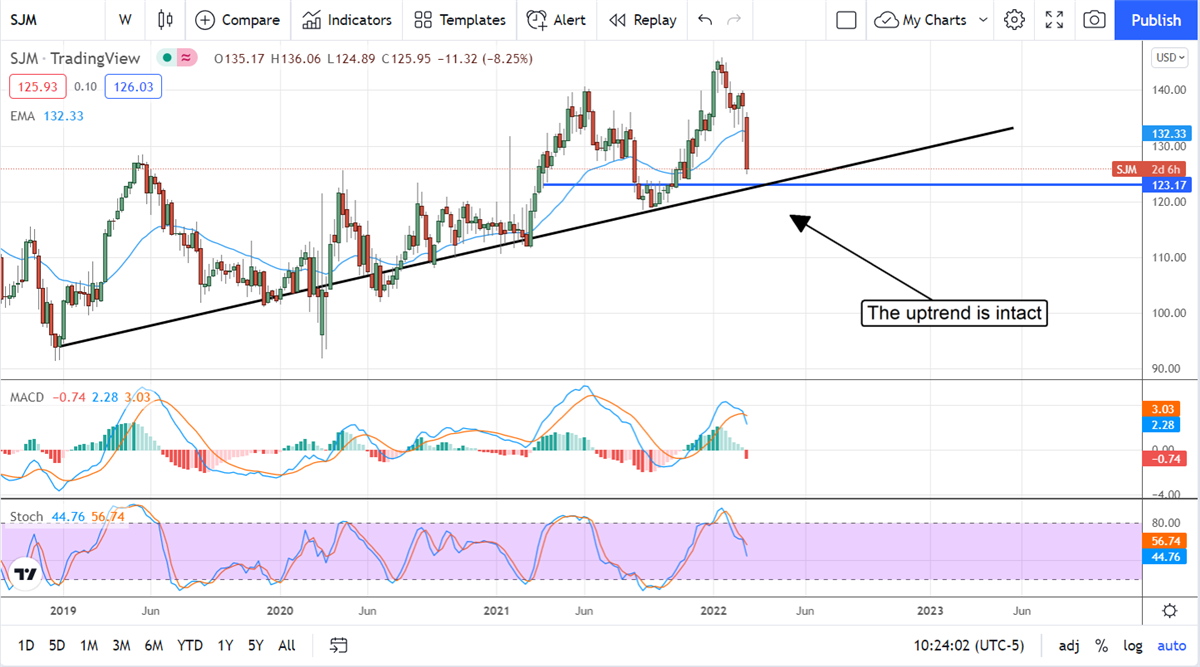1200x667 pixels.
Task: Click the layout selector square icon
Action: click(846, 20)
